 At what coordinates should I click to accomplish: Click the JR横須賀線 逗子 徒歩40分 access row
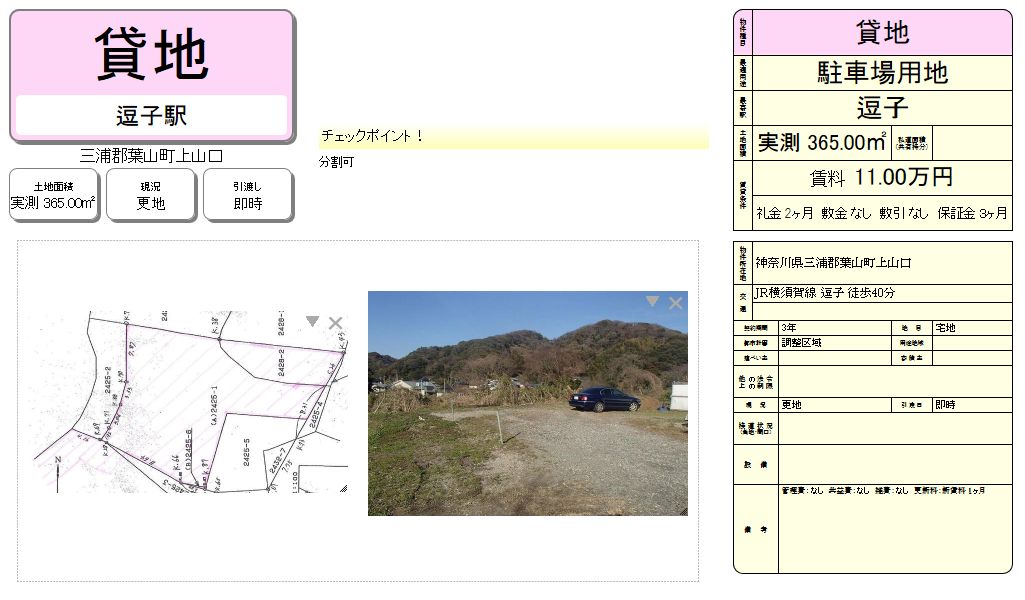point(881,294)
